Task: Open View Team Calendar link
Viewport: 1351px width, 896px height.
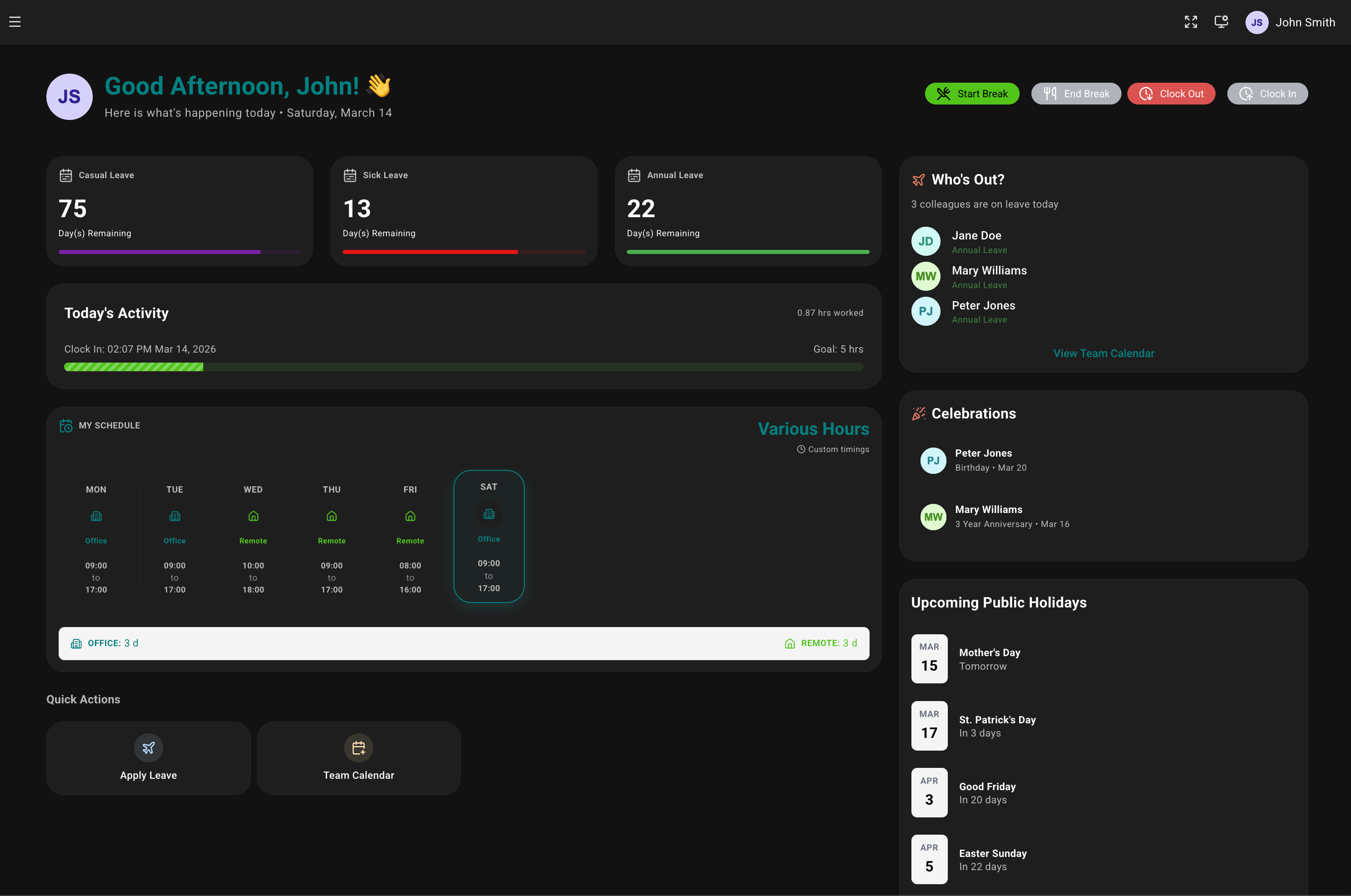Action: click(1103, 353)
